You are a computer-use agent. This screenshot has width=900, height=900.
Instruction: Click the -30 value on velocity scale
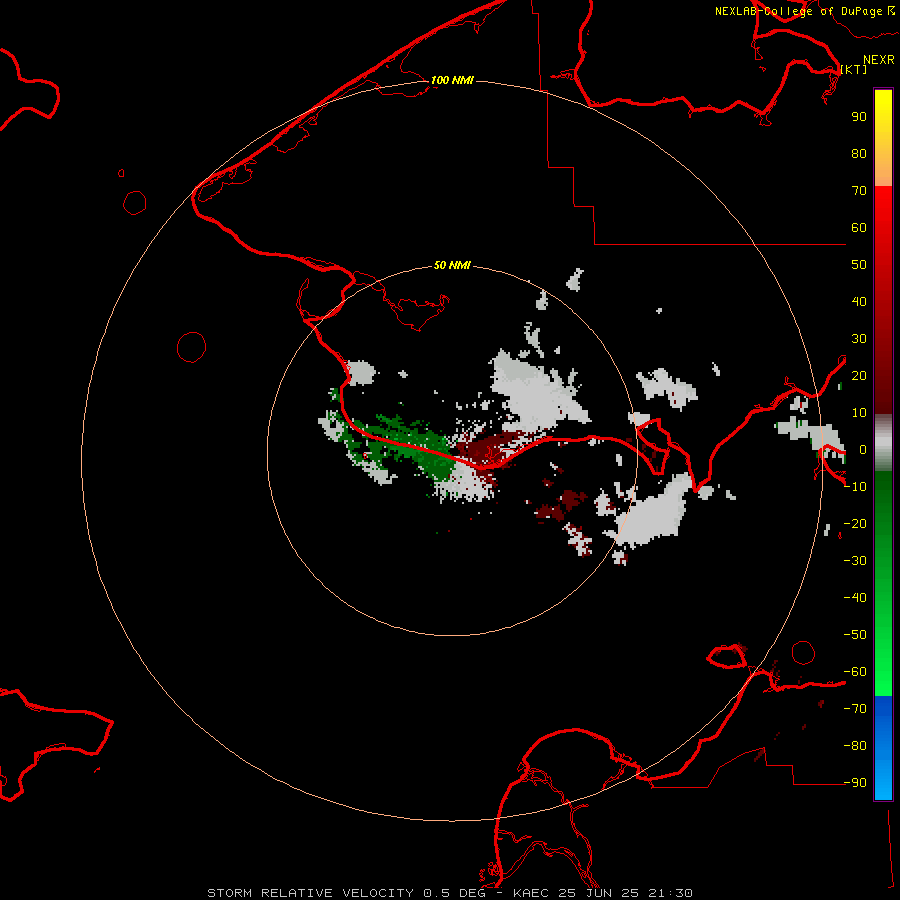(x=855, y=561)
